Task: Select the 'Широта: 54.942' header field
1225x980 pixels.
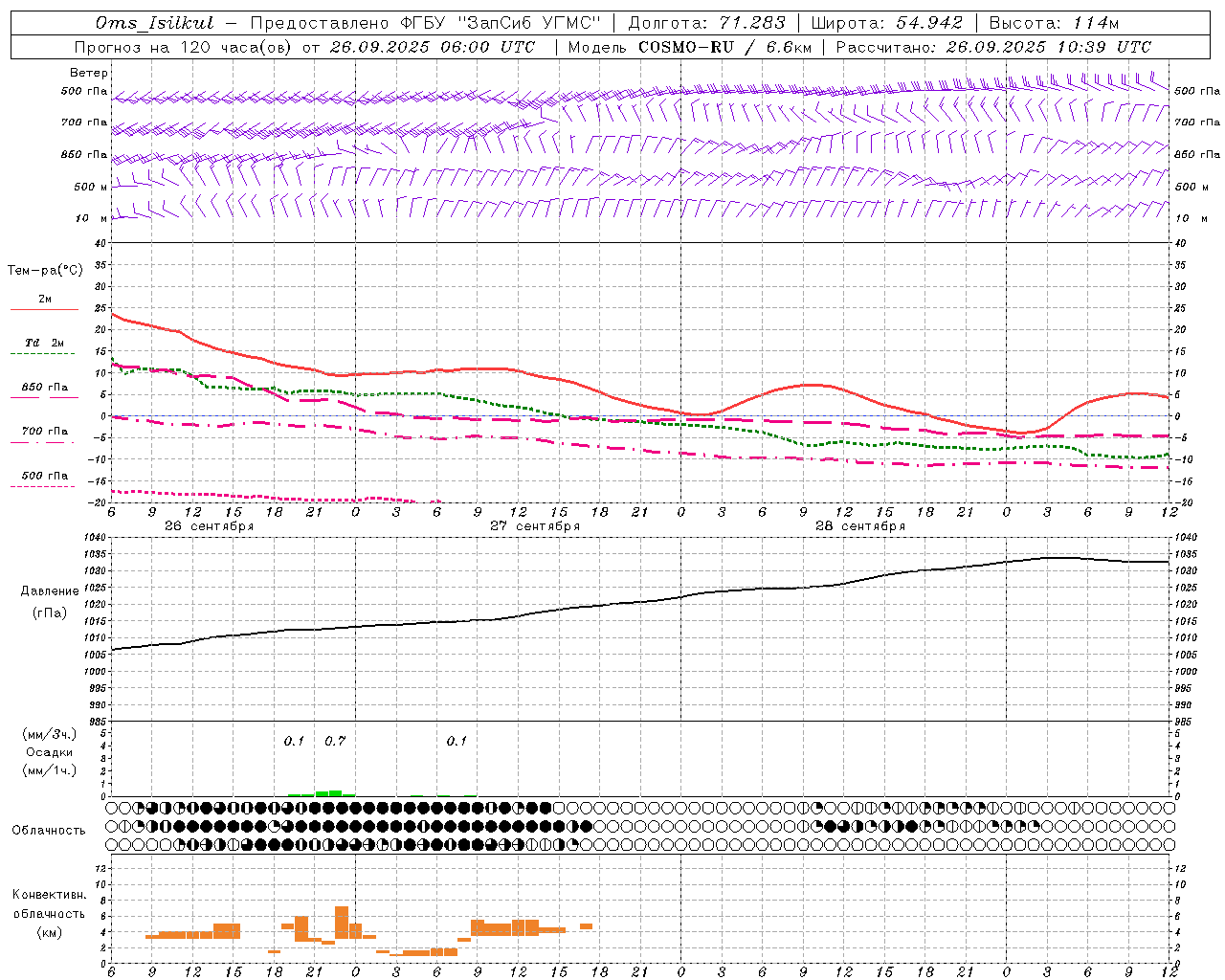Action: click(x=886, y=23)
